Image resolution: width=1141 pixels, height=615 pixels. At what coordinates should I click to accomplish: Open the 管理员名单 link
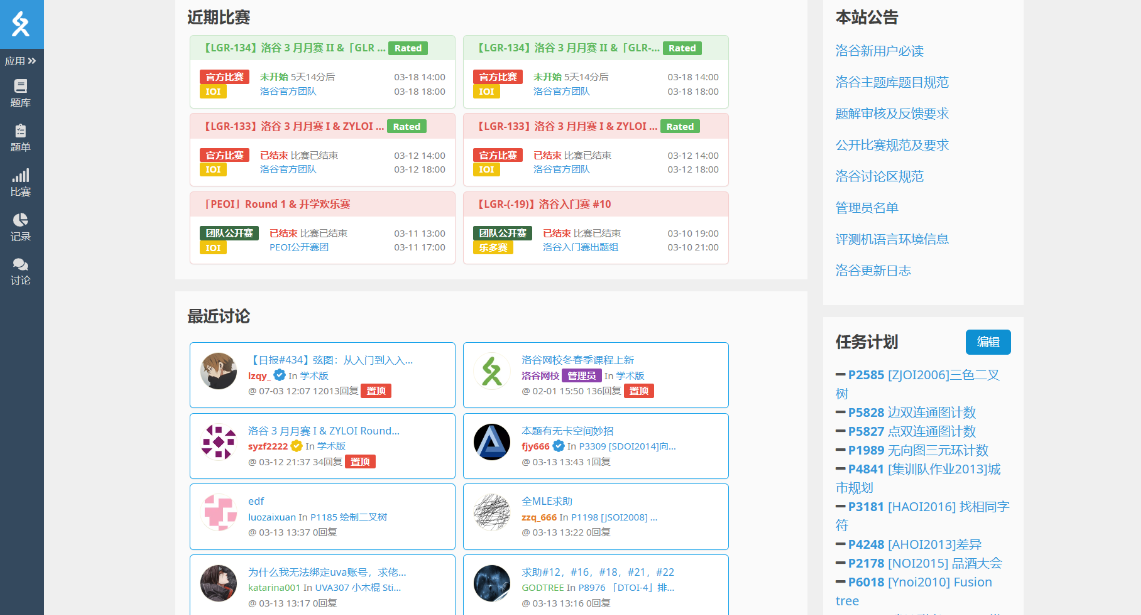point(867,208)
